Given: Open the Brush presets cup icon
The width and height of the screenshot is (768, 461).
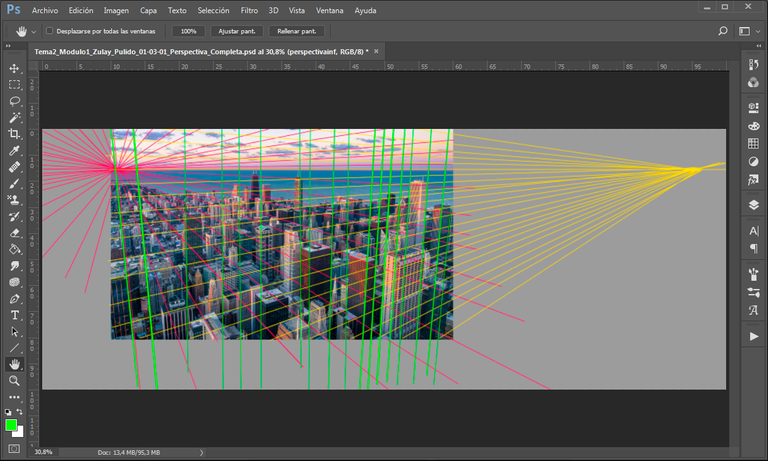Looking at the screenshot, I should (x=753, y=274).
